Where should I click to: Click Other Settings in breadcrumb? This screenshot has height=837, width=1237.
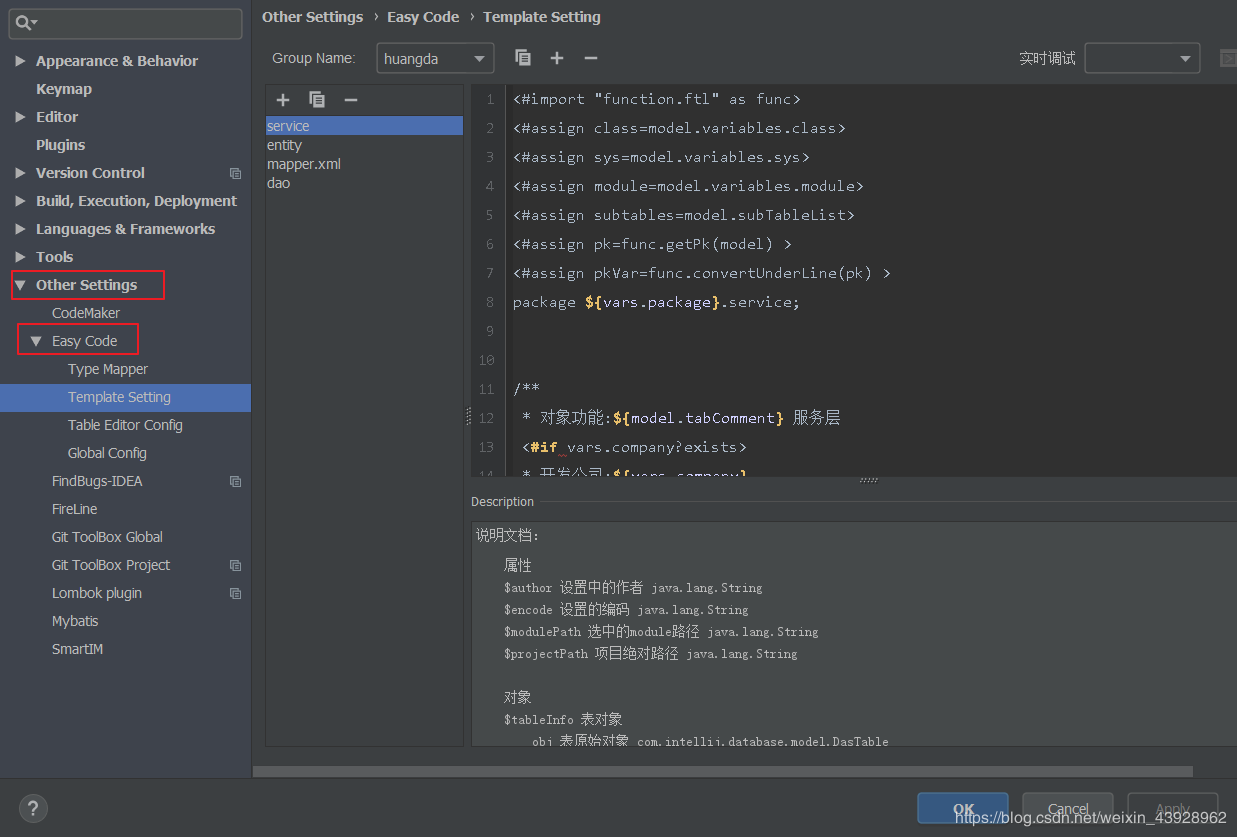pos(312,17)
